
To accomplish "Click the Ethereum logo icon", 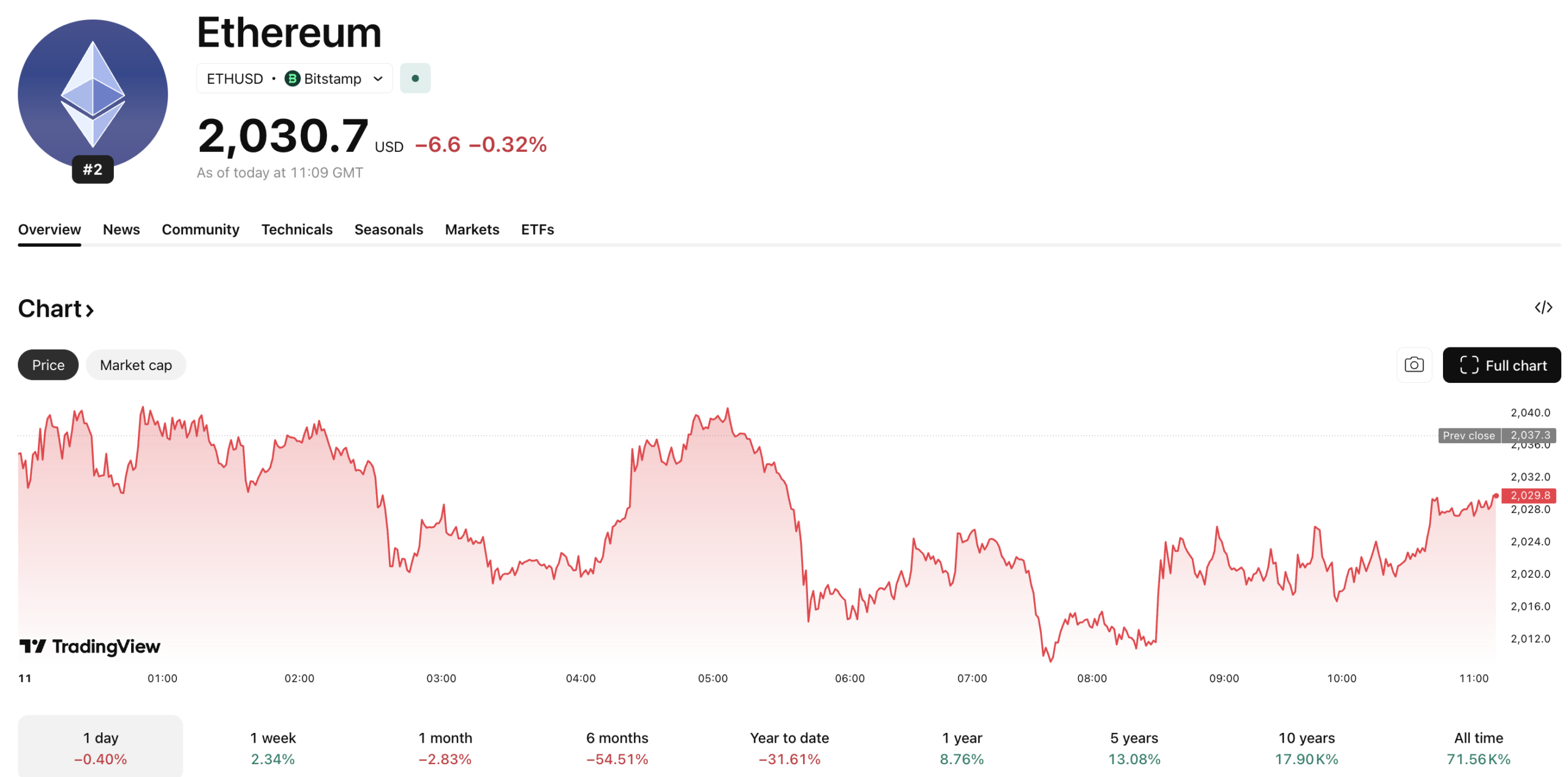I will coord(92,94).
